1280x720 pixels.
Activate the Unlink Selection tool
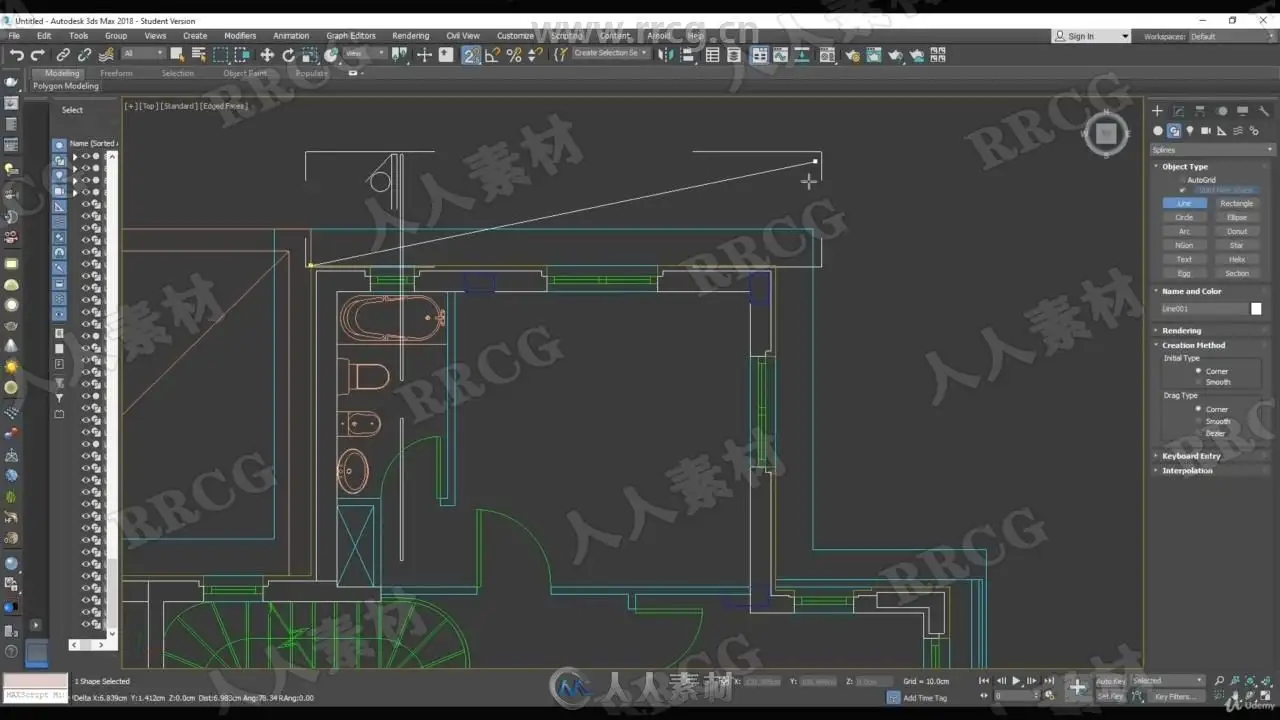[84, 55]
